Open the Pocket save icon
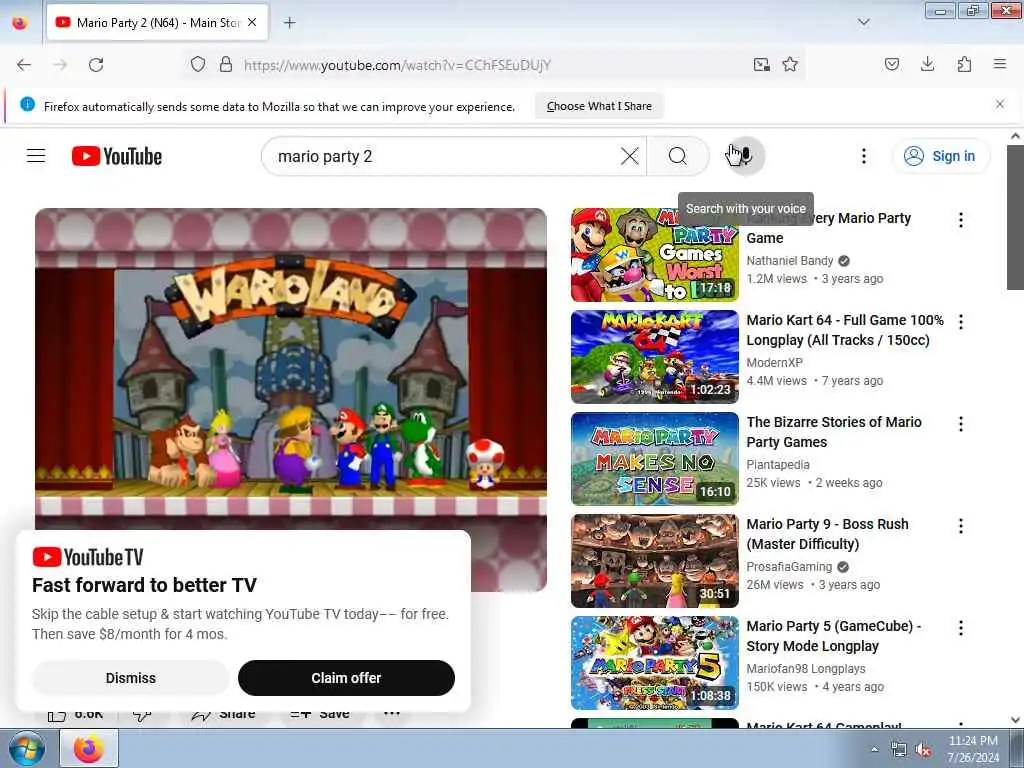This screenshot has width=1024, height=768. (892, 64)
